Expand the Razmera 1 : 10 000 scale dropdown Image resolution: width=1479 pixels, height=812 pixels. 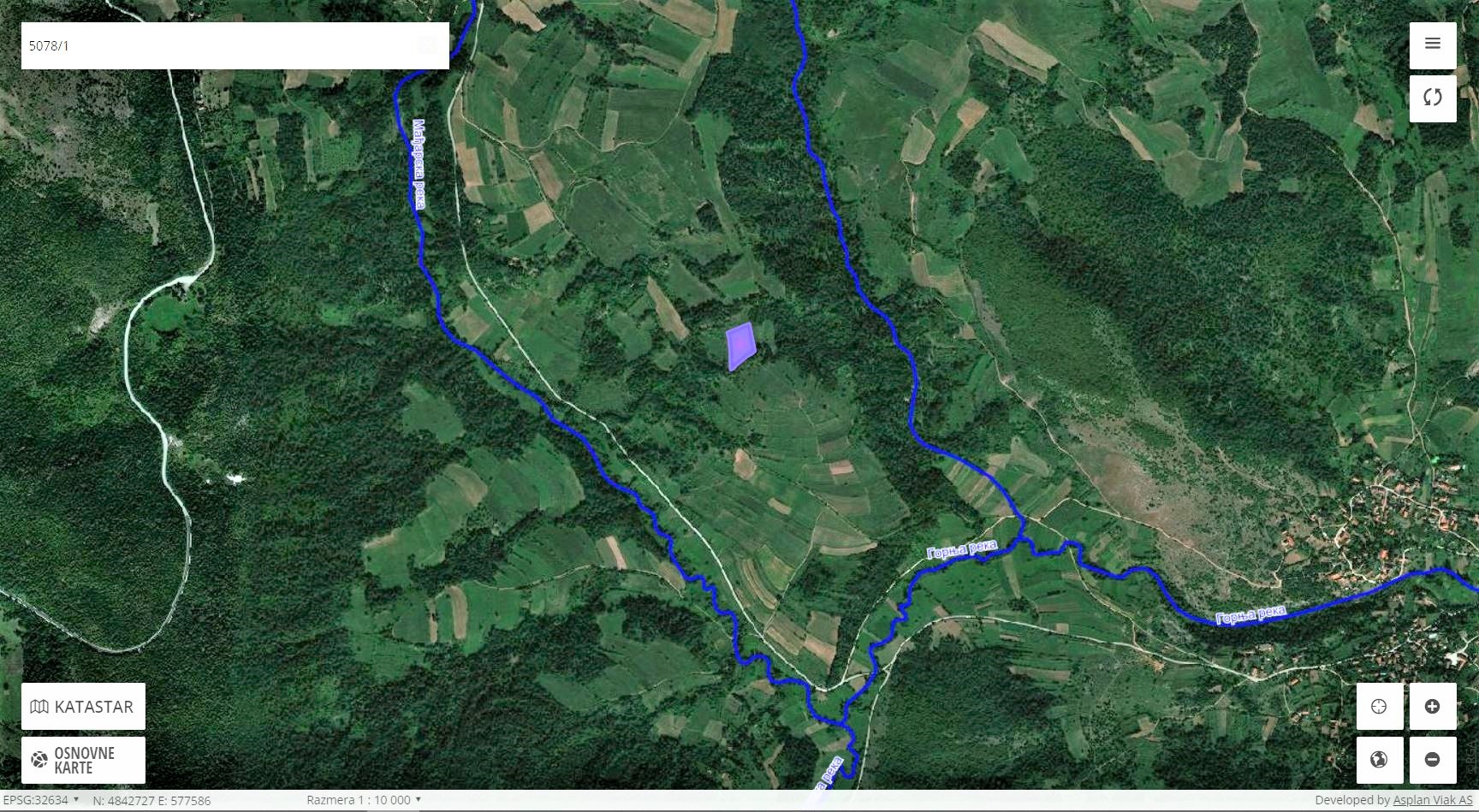364,800
